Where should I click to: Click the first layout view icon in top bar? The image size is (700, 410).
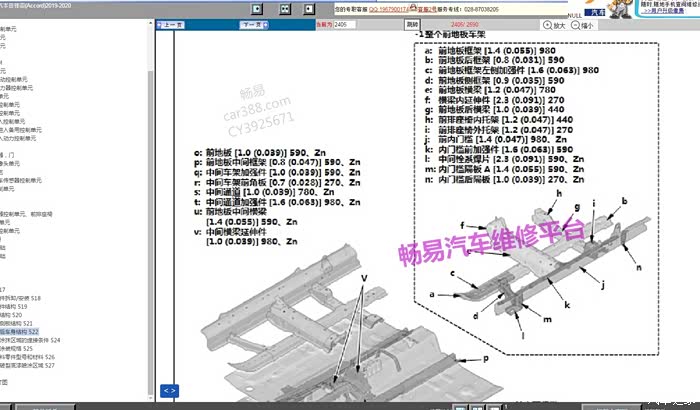point(257,9)
